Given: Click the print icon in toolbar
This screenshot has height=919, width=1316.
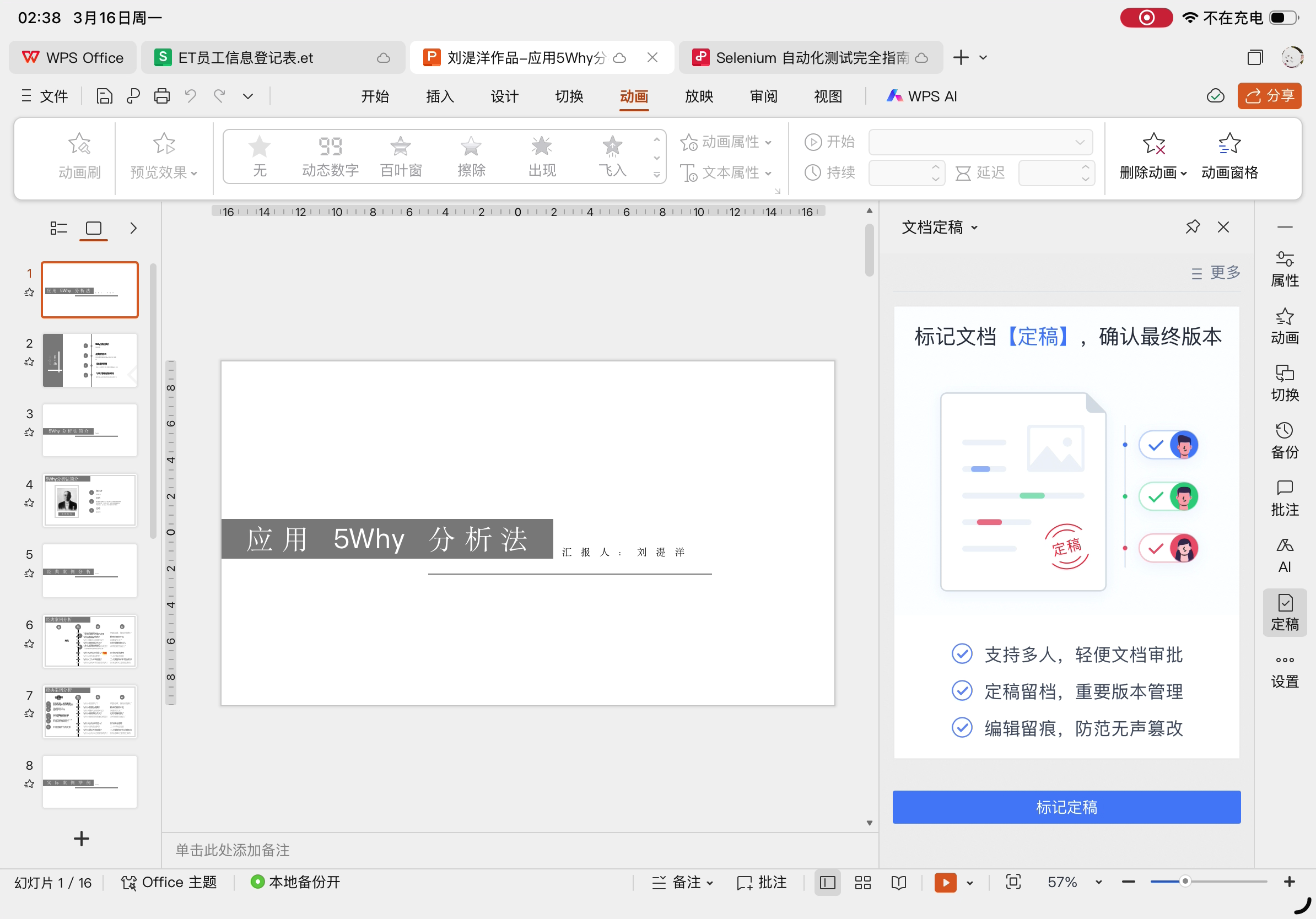Looking at the screenshot, I should (x=161, y=96).
